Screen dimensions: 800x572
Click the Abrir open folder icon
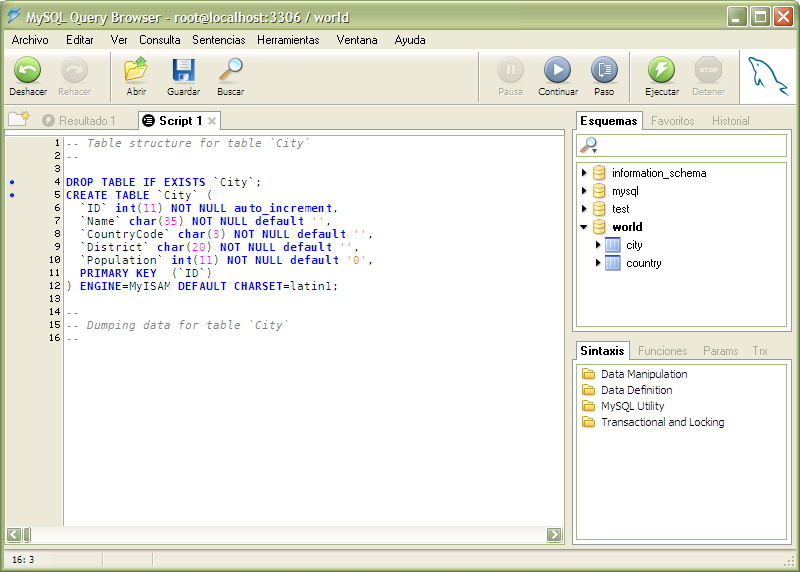pyautogui.click(x=136, y=70)
